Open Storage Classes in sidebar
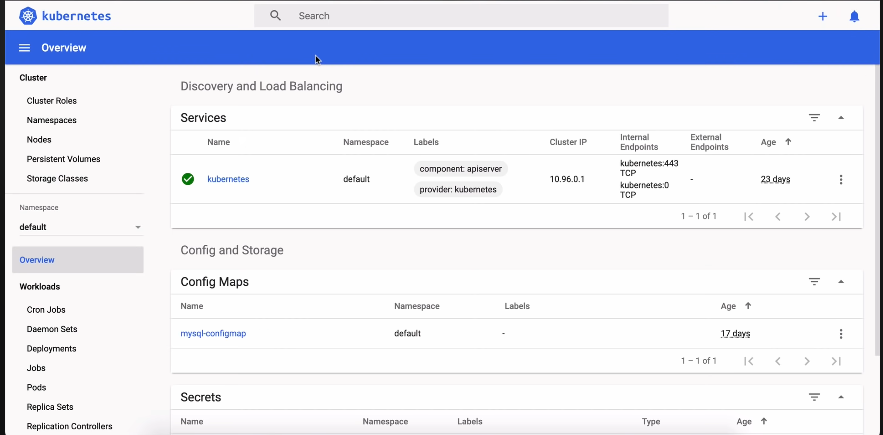Image resolution: width=883 pixels, height=435 pixels. click(57, 179)
